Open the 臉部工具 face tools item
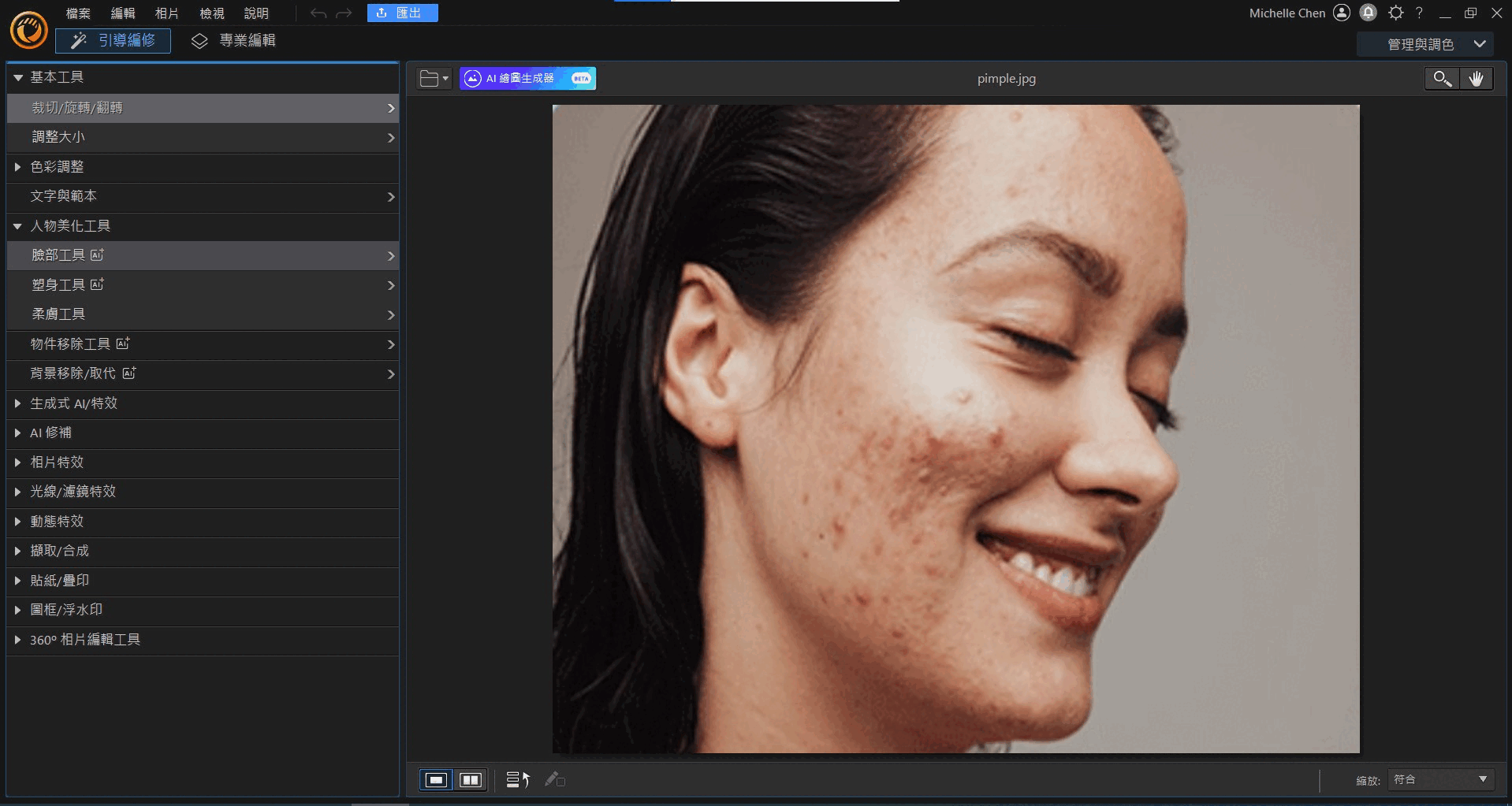 pyautogui.click(x=203, y=255)
